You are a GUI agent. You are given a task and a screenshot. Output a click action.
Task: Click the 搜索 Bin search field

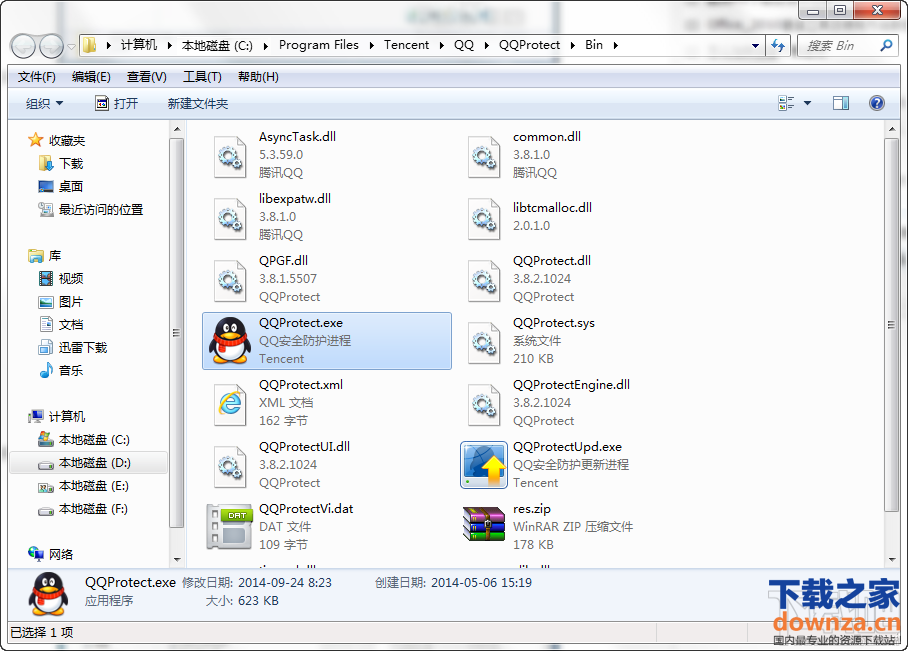pos(838,45)
